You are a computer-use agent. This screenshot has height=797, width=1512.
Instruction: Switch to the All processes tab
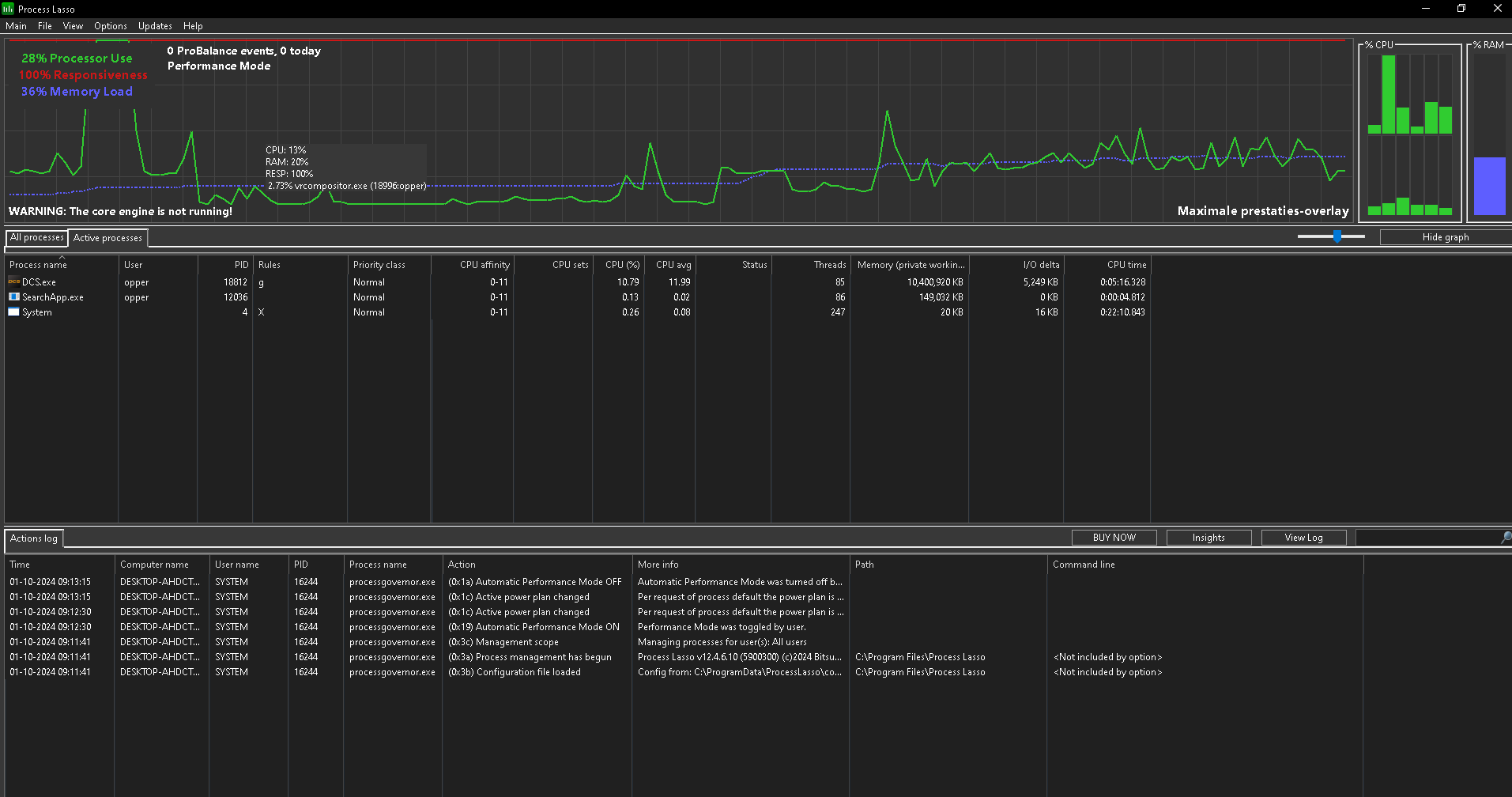(36, 237)
